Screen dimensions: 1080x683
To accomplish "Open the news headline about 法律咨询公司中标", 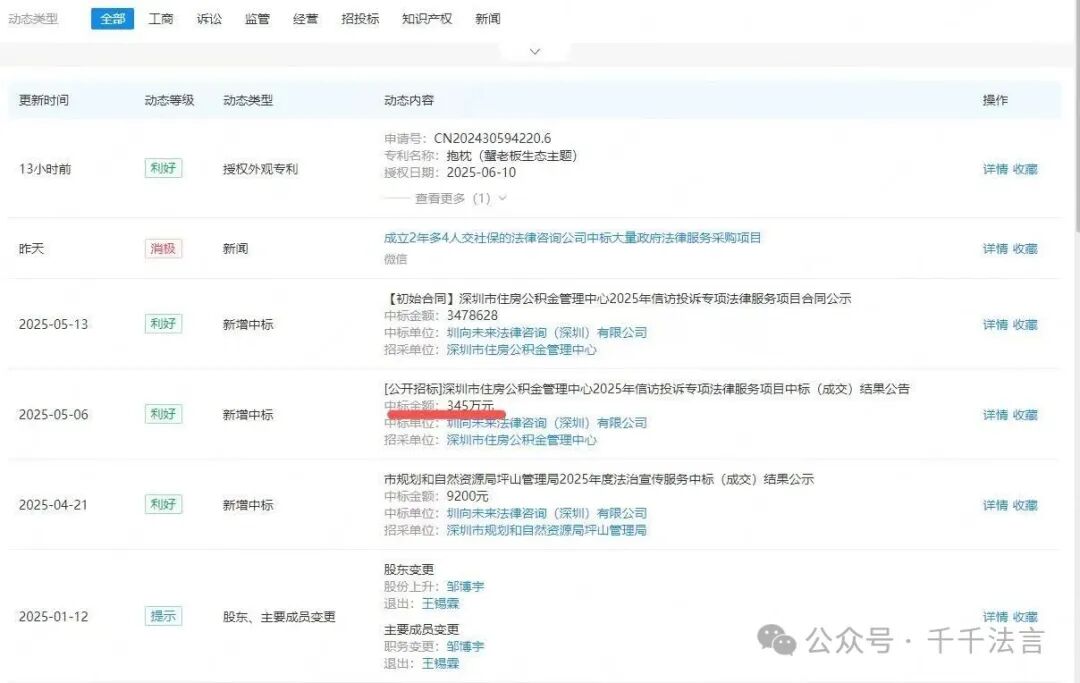I will point(572,238).
